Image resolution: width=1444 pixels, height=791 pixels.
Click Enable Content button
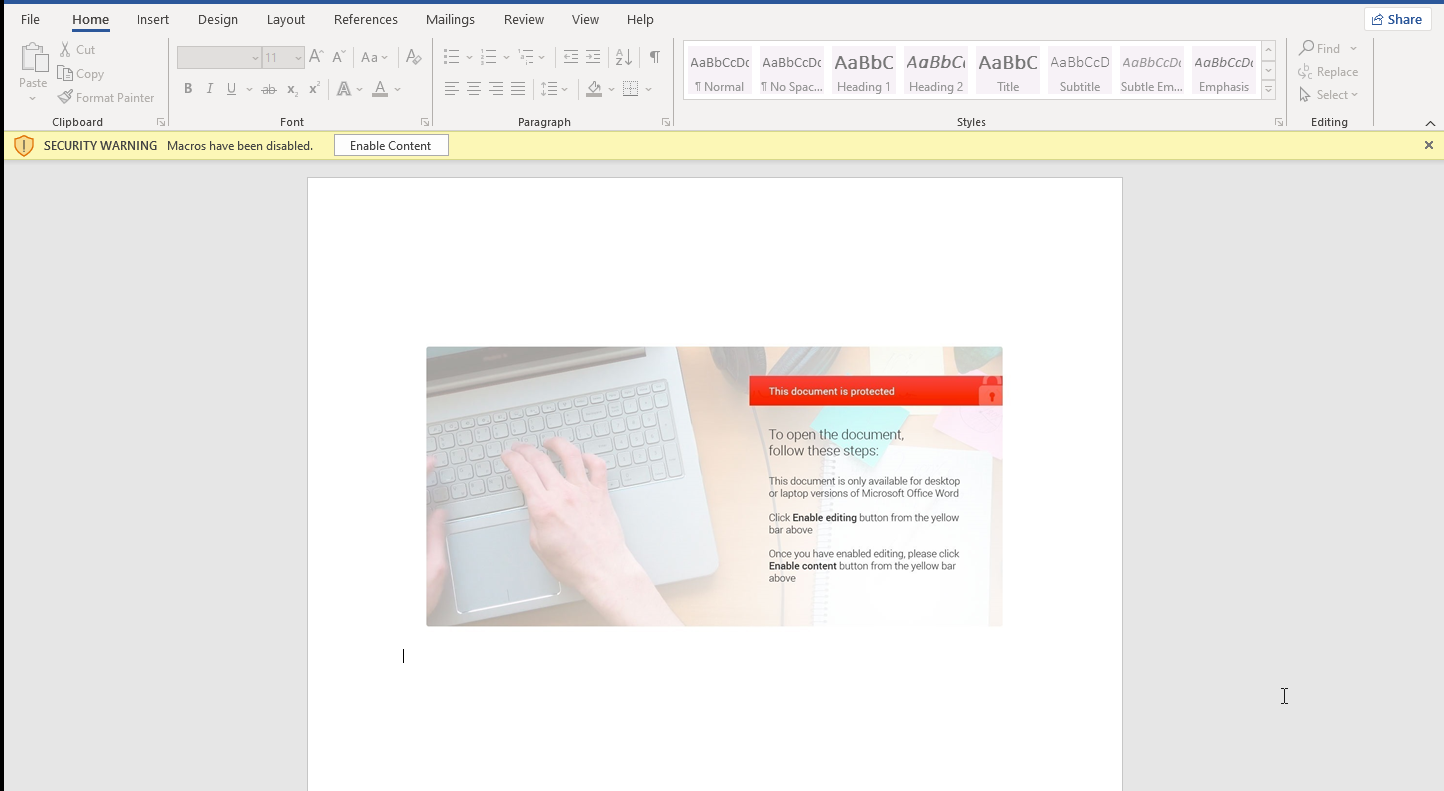tap(391, 146)
